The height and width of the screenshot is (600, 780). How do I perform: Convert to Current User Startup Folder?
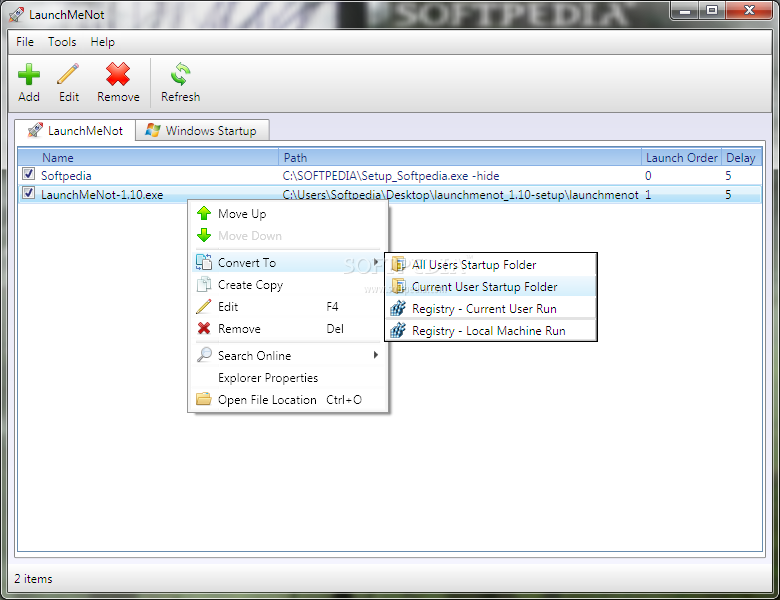click(491, 287)
